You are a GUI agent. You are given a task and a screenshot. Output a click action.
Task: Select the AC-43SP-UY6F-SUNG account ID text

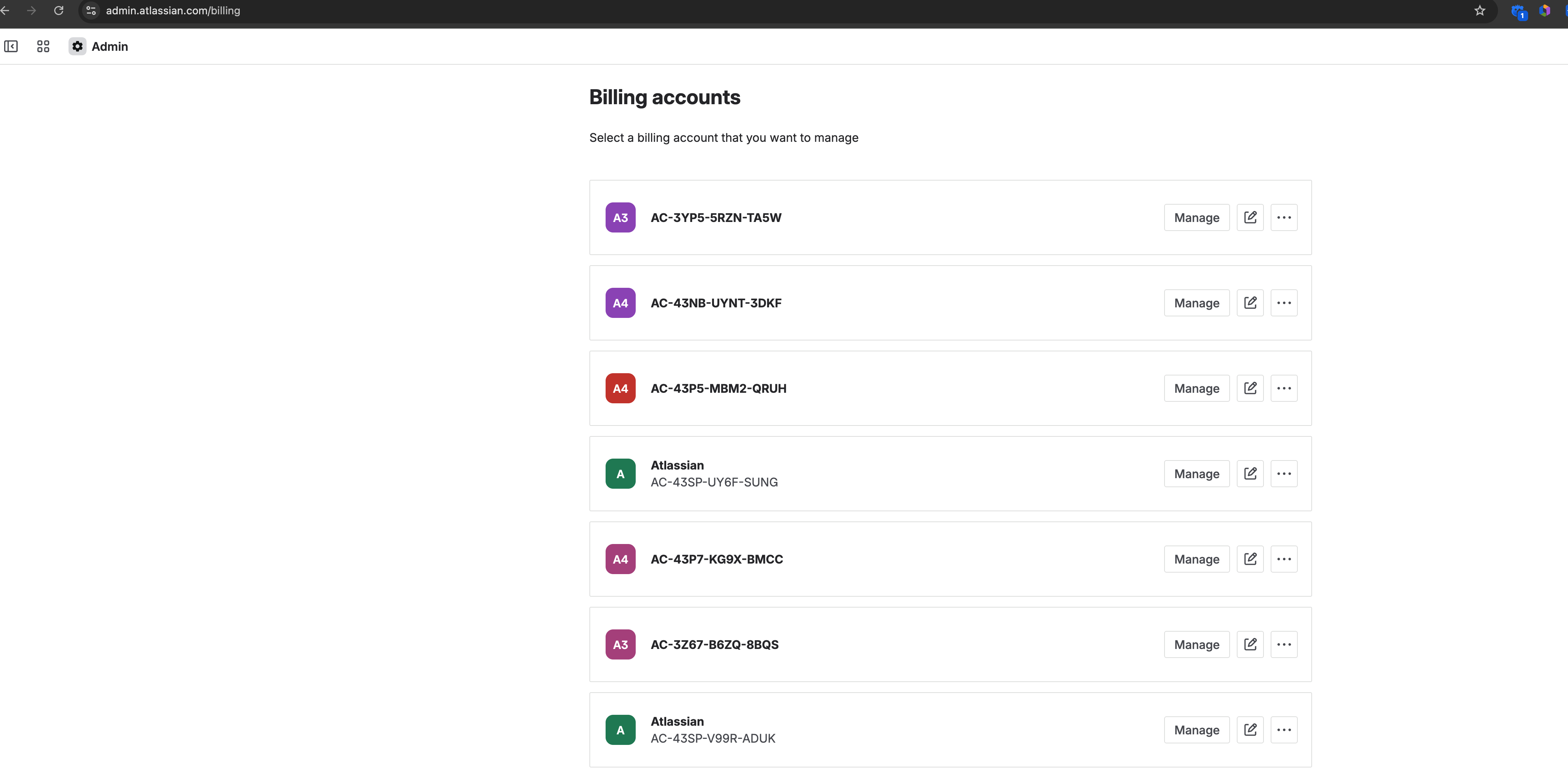[x=714, y=482]
